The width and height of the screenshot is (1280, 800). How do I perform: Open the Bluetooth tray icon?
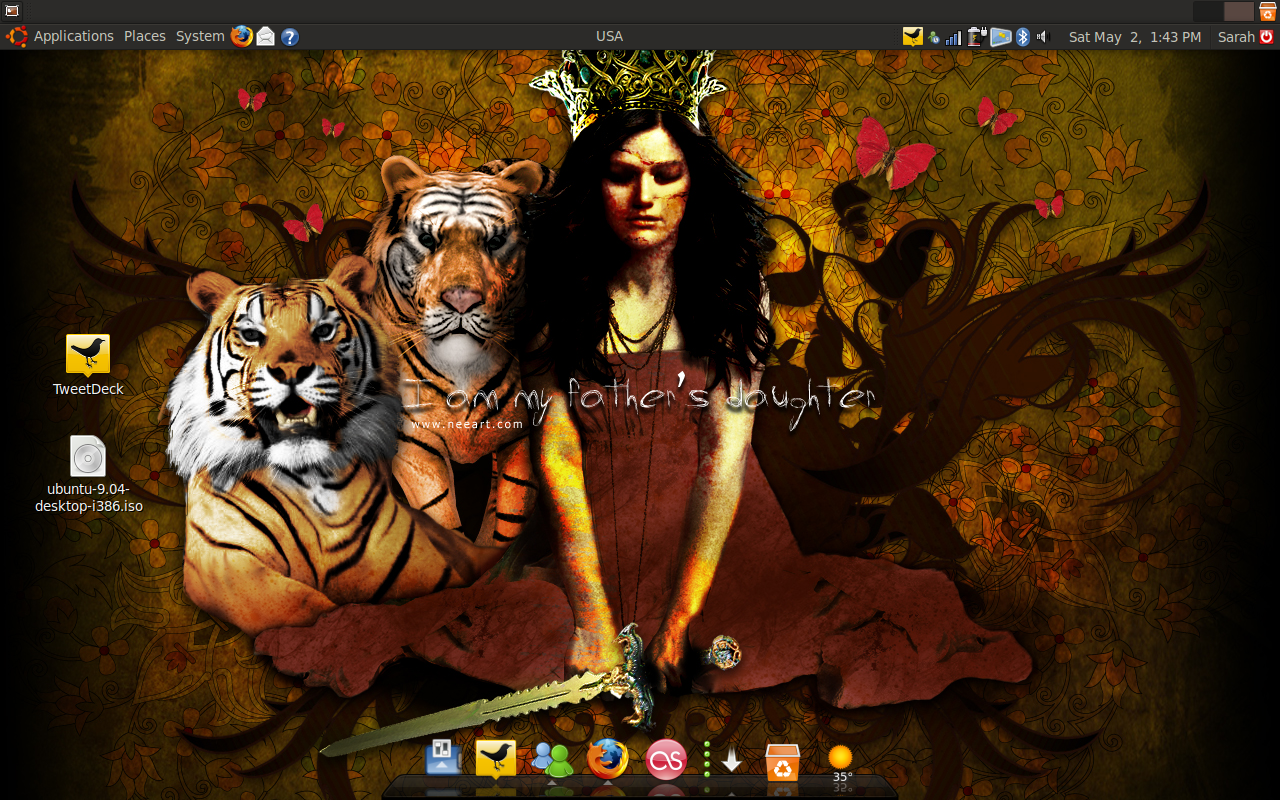click(1023, 37)
